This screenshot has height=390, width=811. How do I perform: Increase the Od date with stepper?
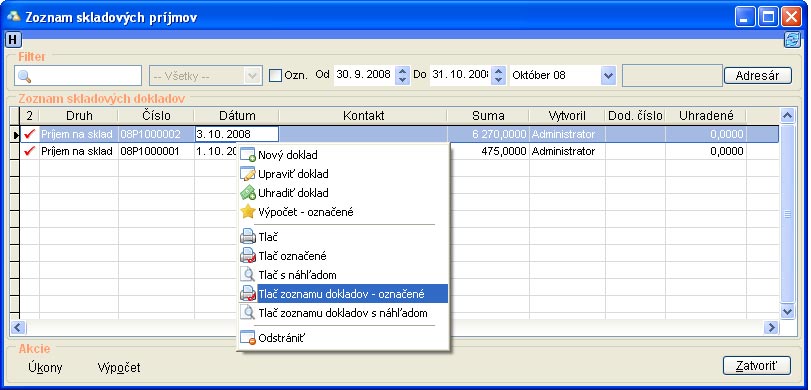402,71
